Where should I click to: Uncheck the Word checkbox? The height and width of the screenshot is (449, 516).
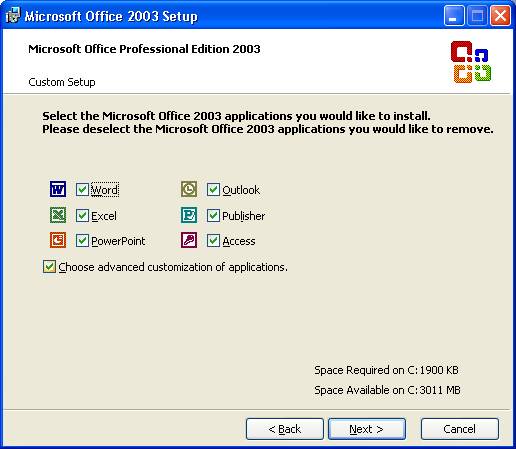pyautogui.click(x=82, y=189)
